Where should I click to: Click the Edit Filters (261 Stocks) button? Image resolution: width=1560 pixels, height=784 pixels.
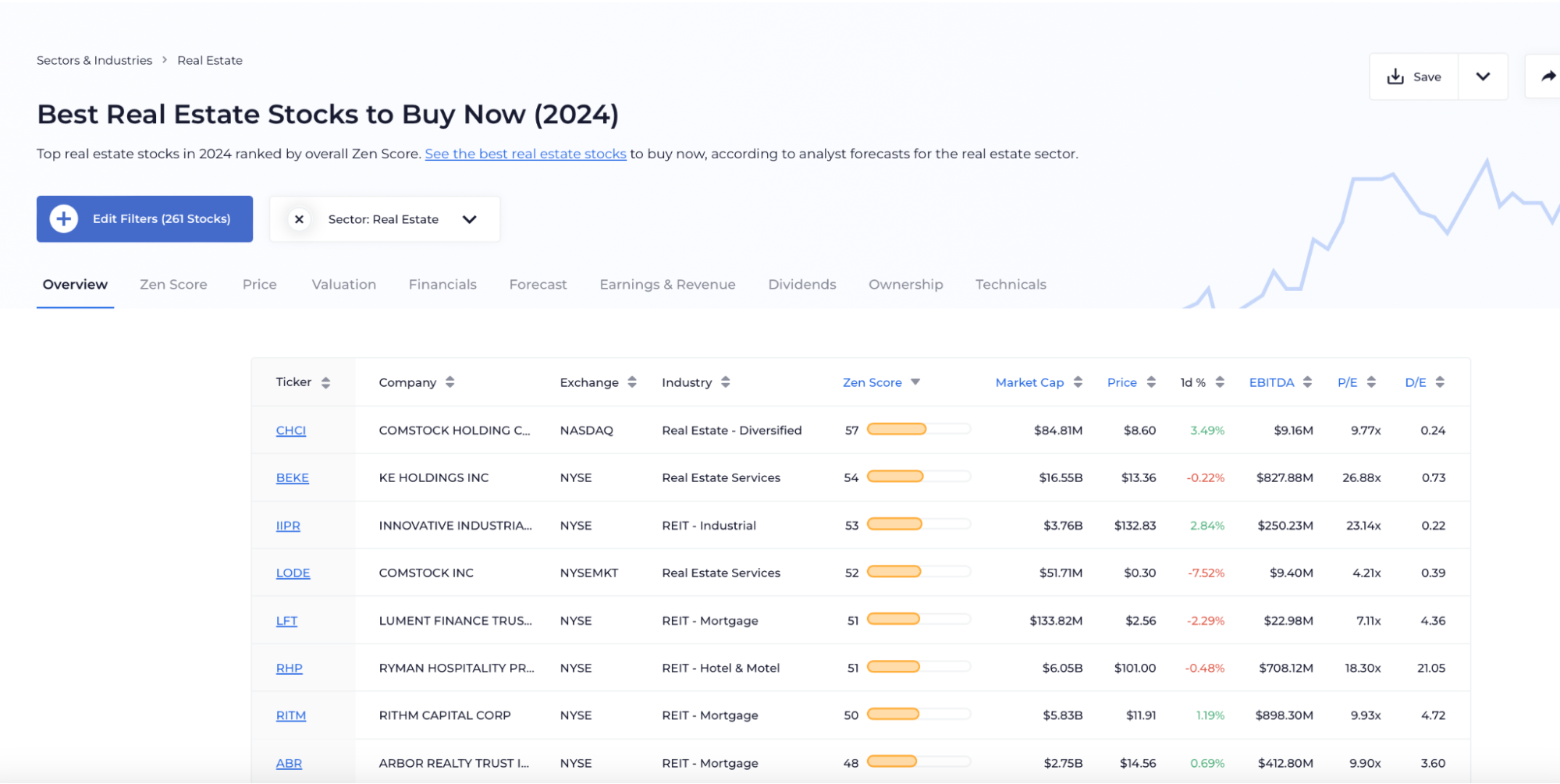point(144,219)
